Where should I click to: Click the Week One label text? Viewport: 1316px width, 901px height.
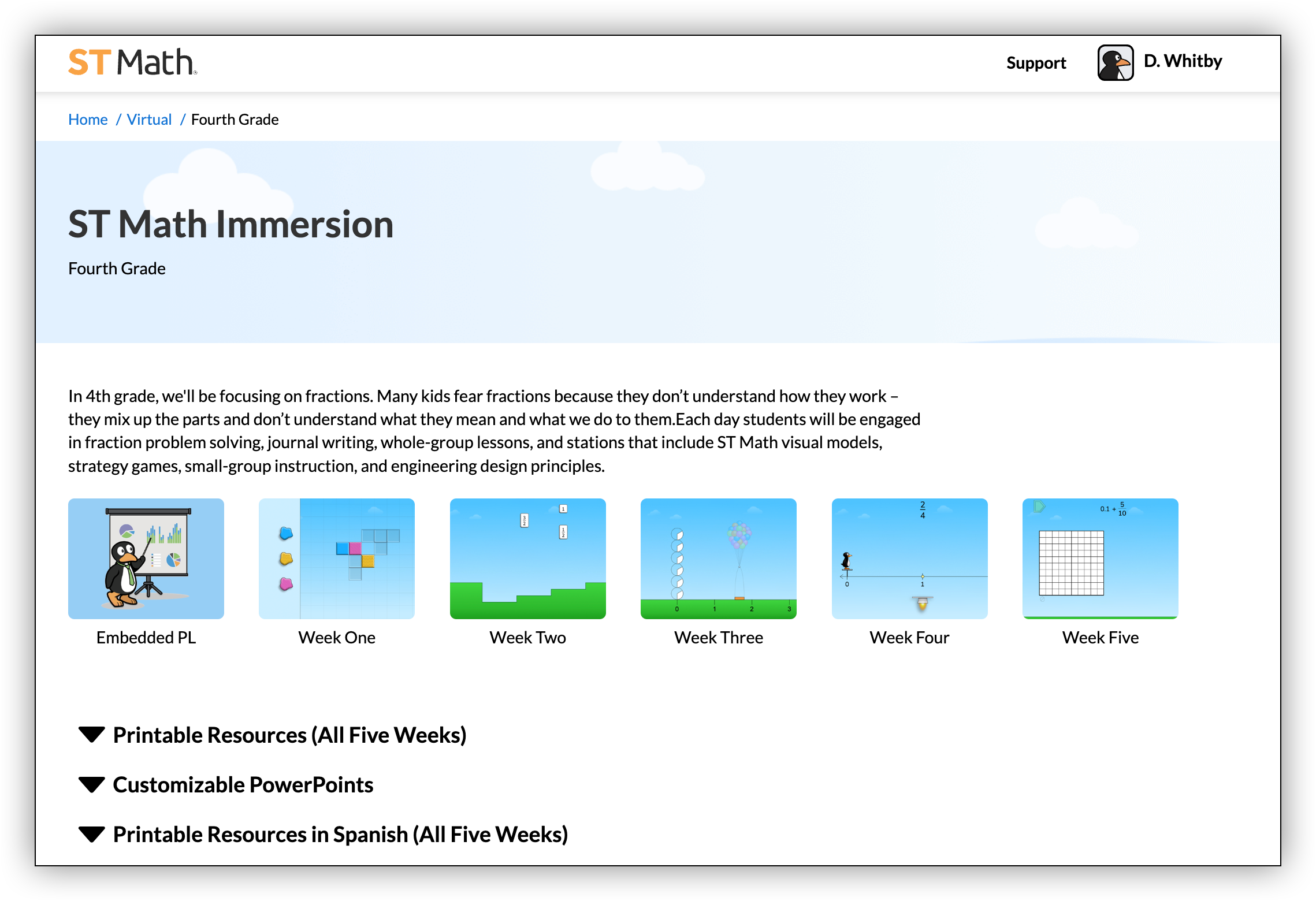tap(337, 638)
